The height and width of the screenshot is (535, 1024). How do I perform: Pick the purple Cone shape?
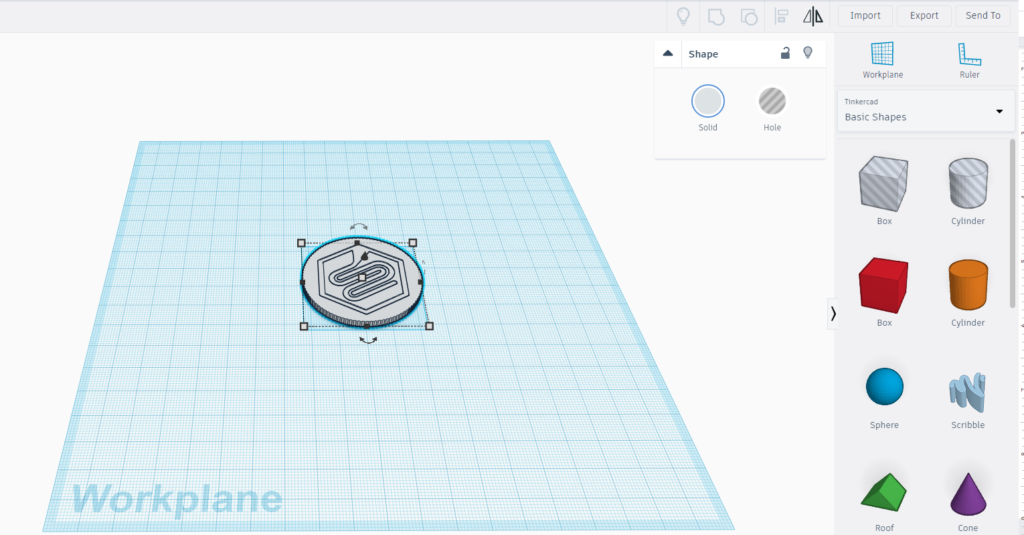(968, 494)
